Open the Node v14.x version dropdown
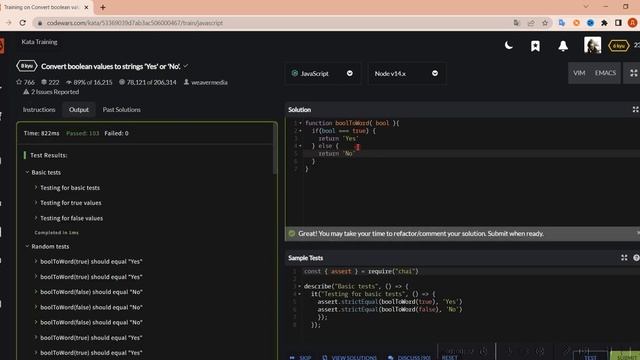640x360 pixels. click(407, 73)
